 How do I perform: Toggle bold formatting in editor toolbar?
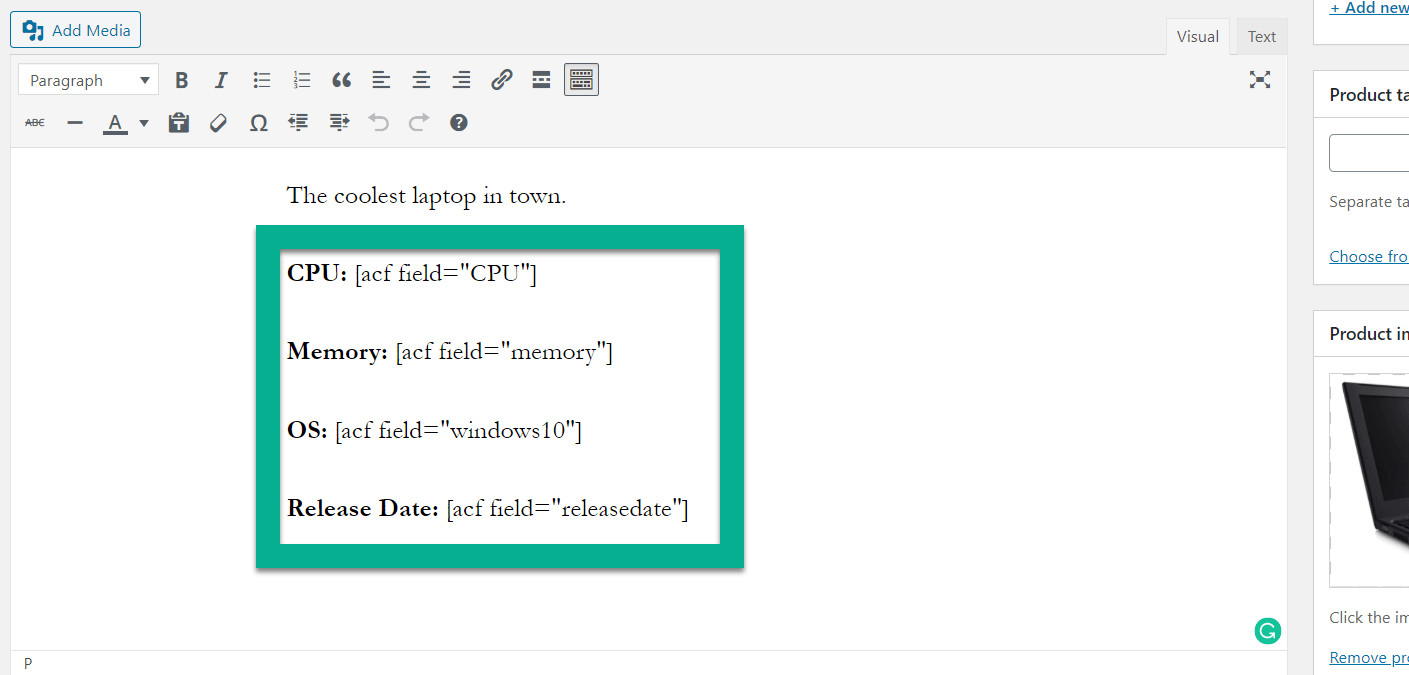click(181, 80)
